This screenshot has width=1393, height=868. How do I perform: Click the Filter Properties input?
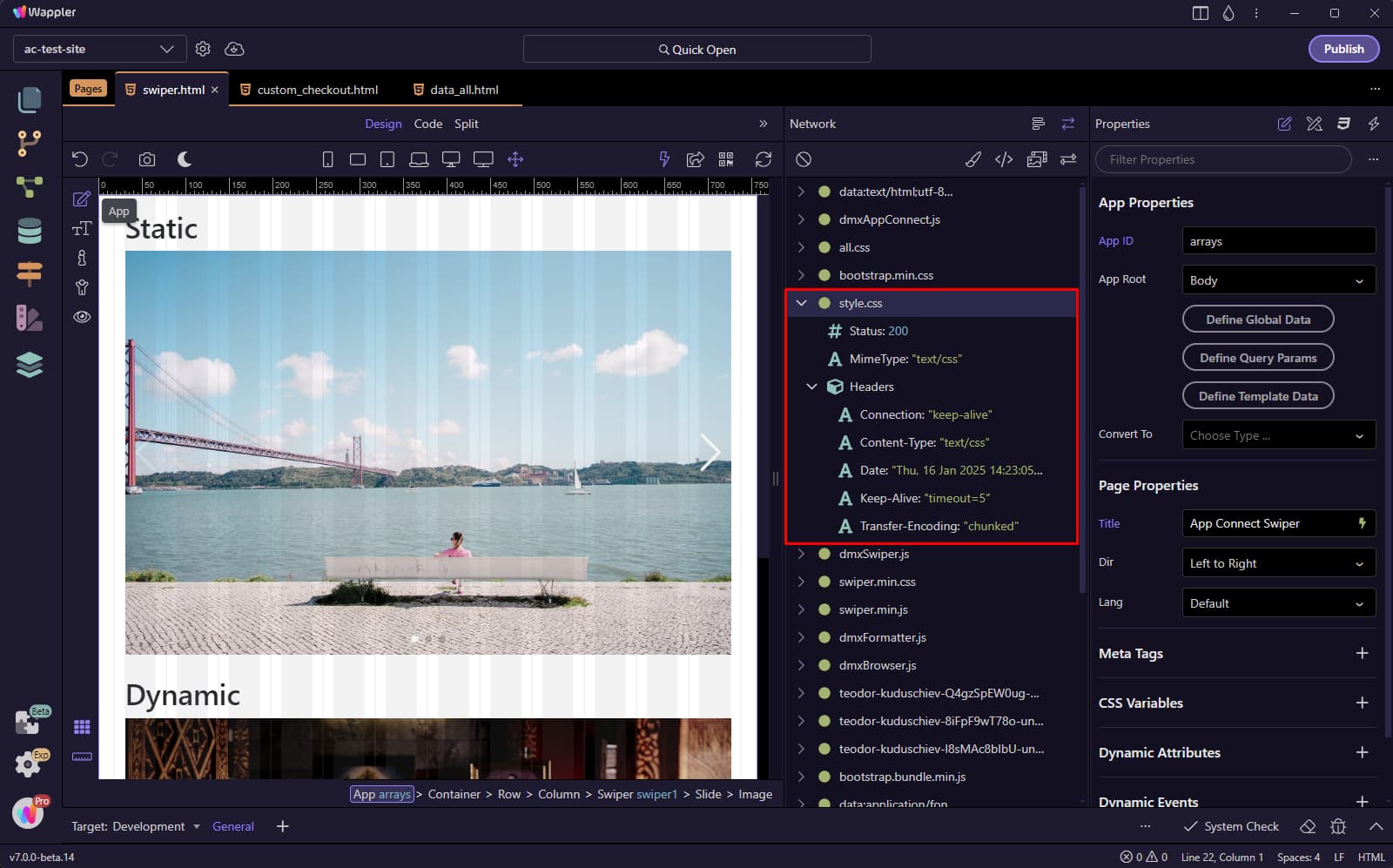click(1223, 159)
